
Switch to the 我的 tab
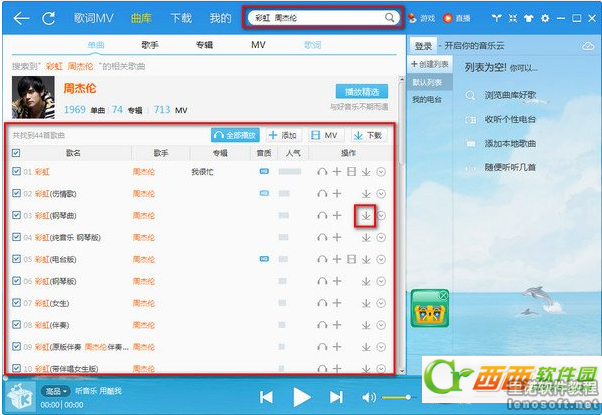click(x=220, y=18)
